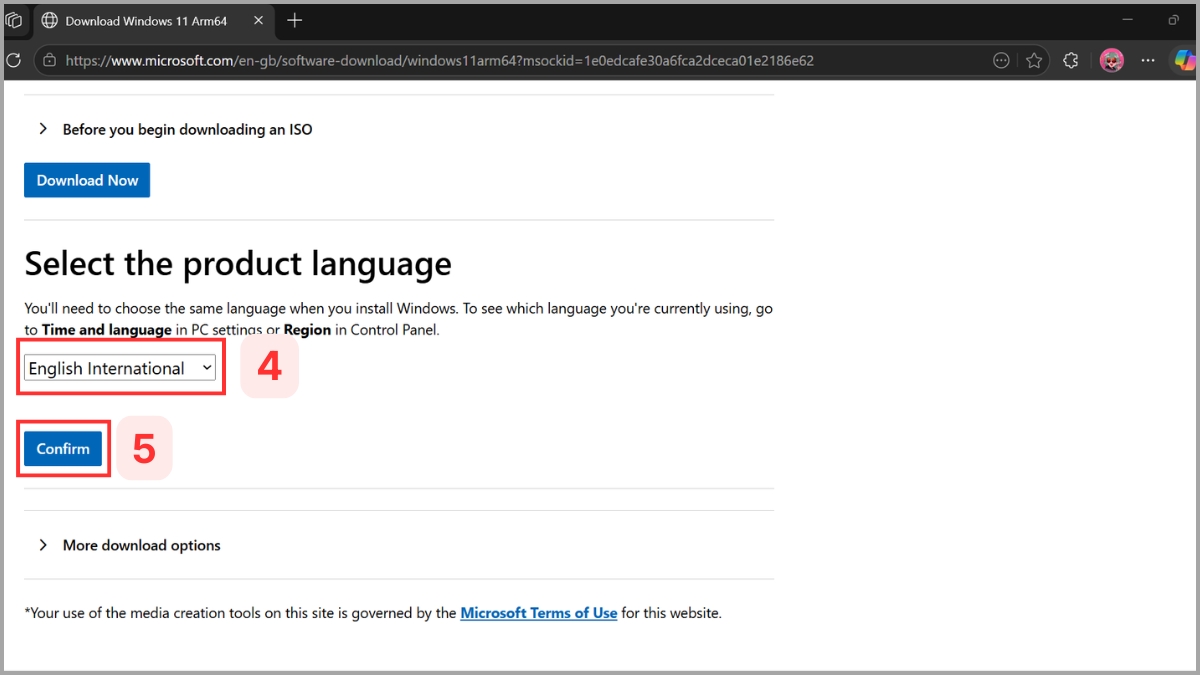Open a new browser tab

pos(294,20)
